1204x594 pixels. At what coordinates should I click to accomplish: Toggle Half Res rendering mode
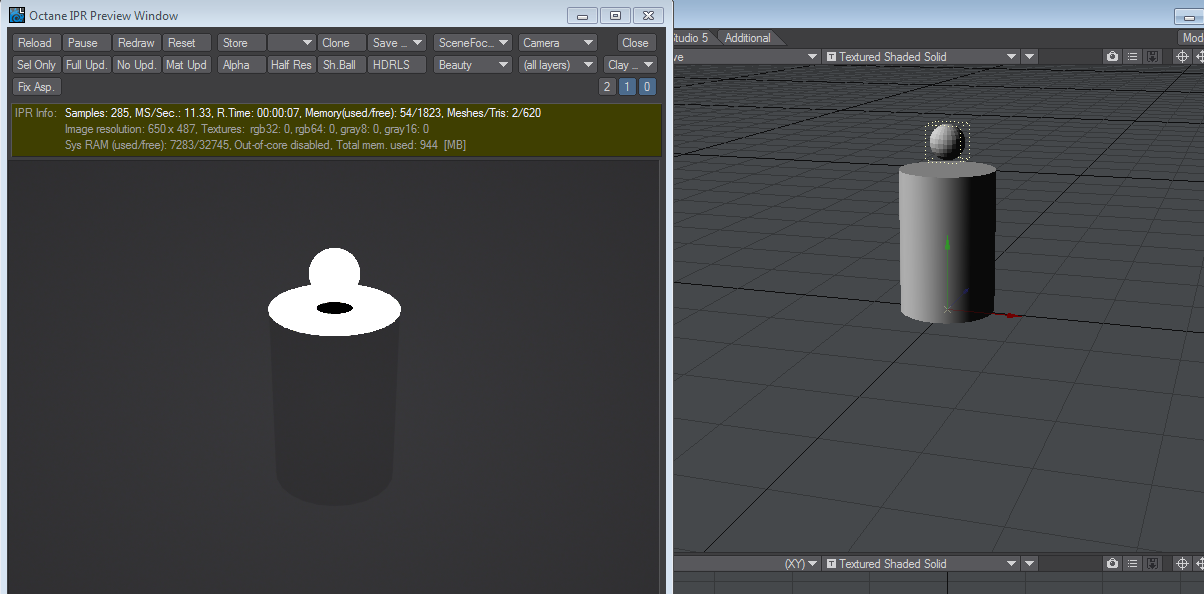pos(291,65)
